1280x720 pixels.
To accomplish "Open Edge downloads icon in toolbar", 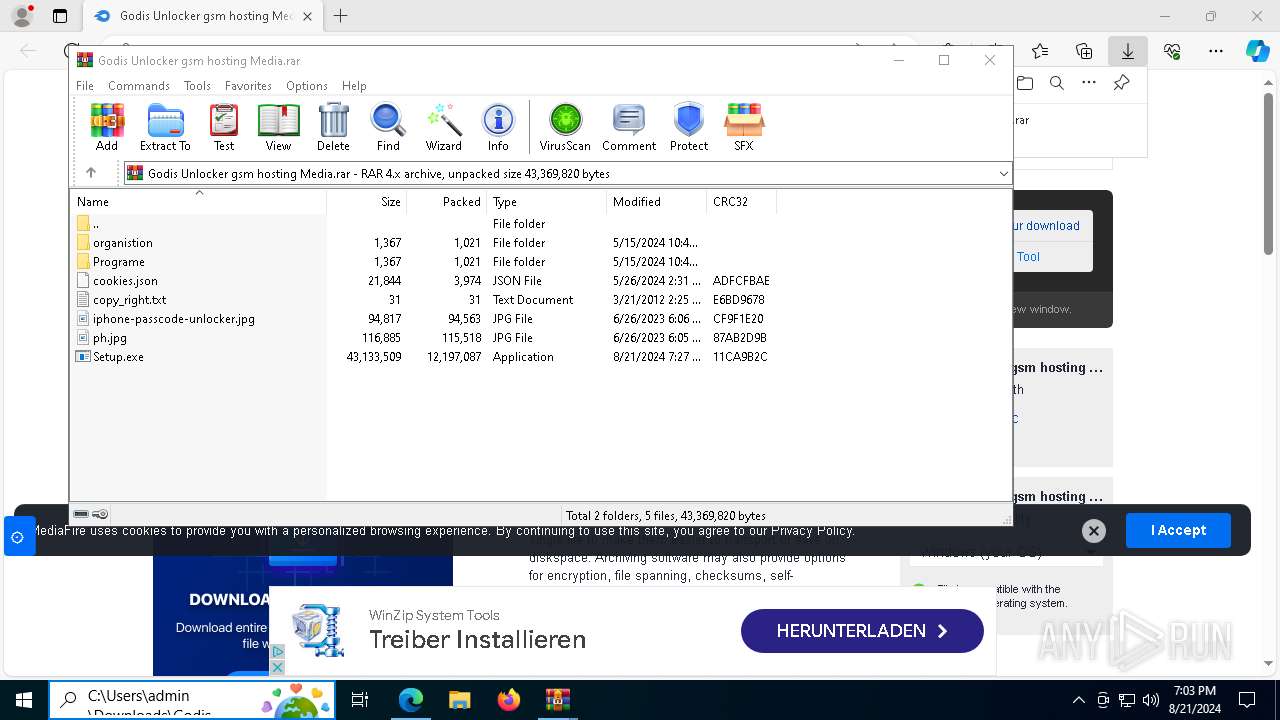I will pyautogui.click(x=1128, y=51).
